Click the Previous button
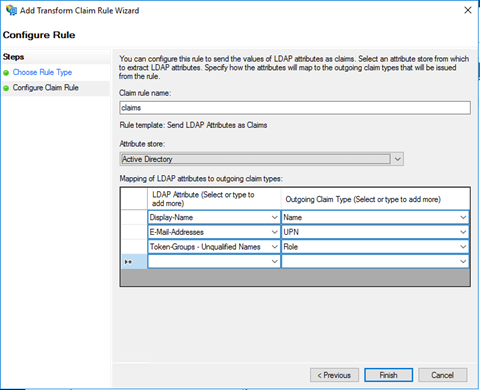This screenshot has height=390, width=480. point(334,375)
